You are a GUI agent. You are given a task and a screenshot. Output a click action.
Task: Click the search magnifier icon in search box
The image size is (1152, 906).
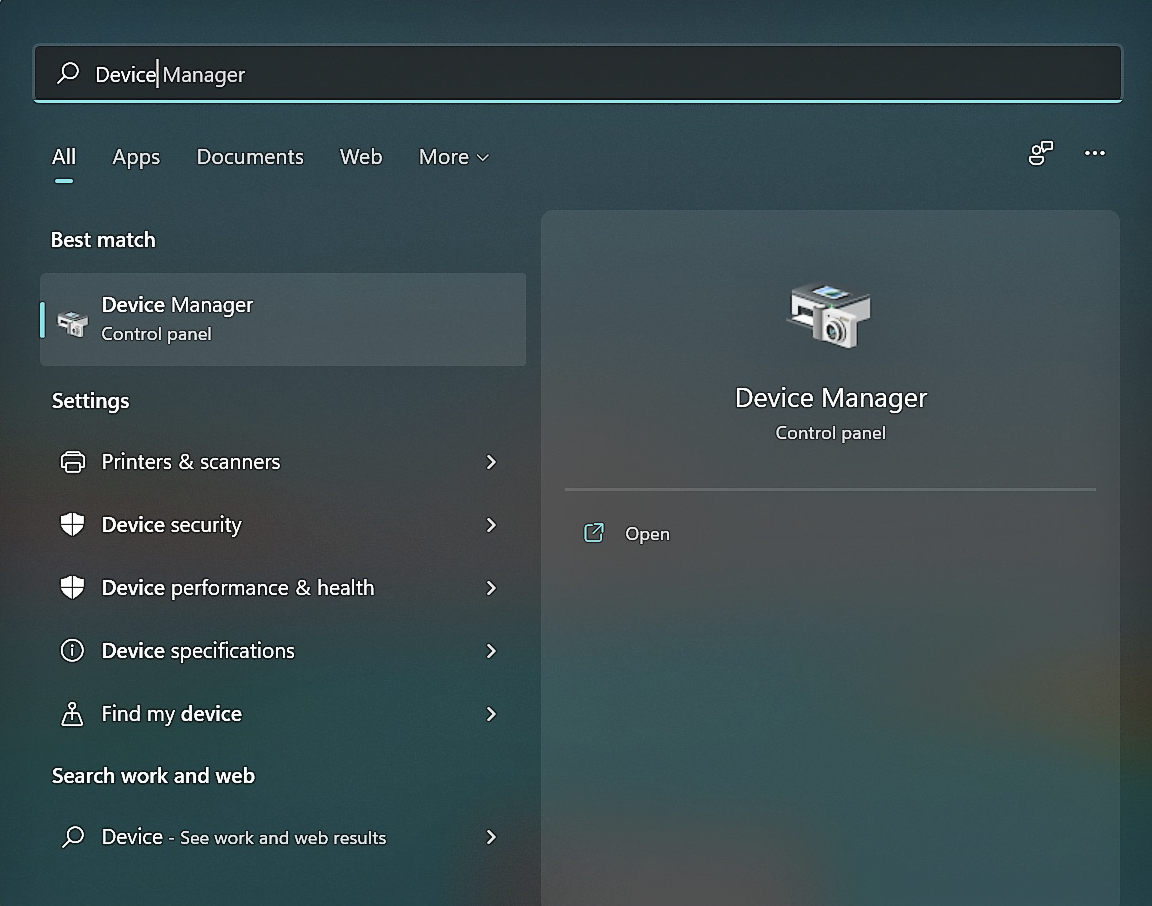point(68,73)
